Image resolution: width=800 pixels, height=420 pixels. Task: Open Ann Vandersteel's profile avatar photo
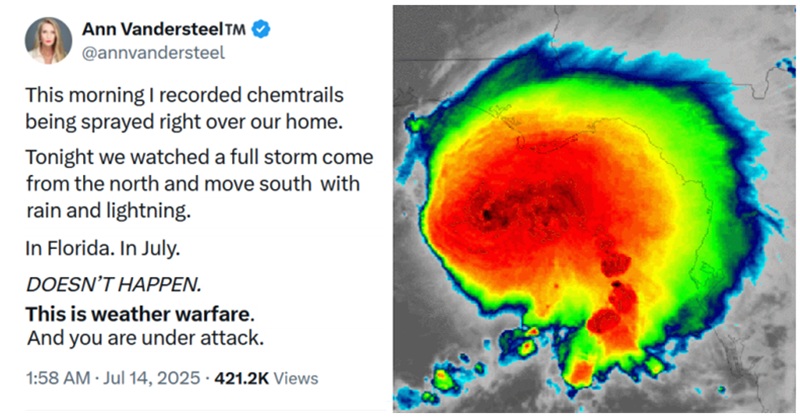tap(48, 40)
